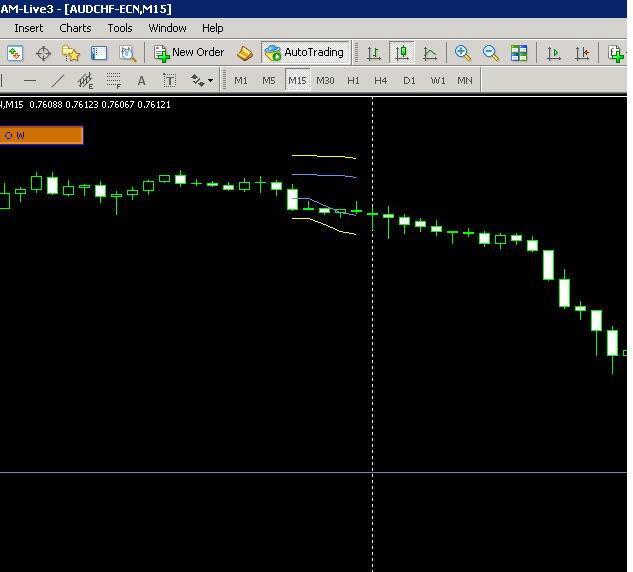The width and height of the screenshot is (633, 572).
Task: Toggle the Terminal window icon
Action: 99,53
